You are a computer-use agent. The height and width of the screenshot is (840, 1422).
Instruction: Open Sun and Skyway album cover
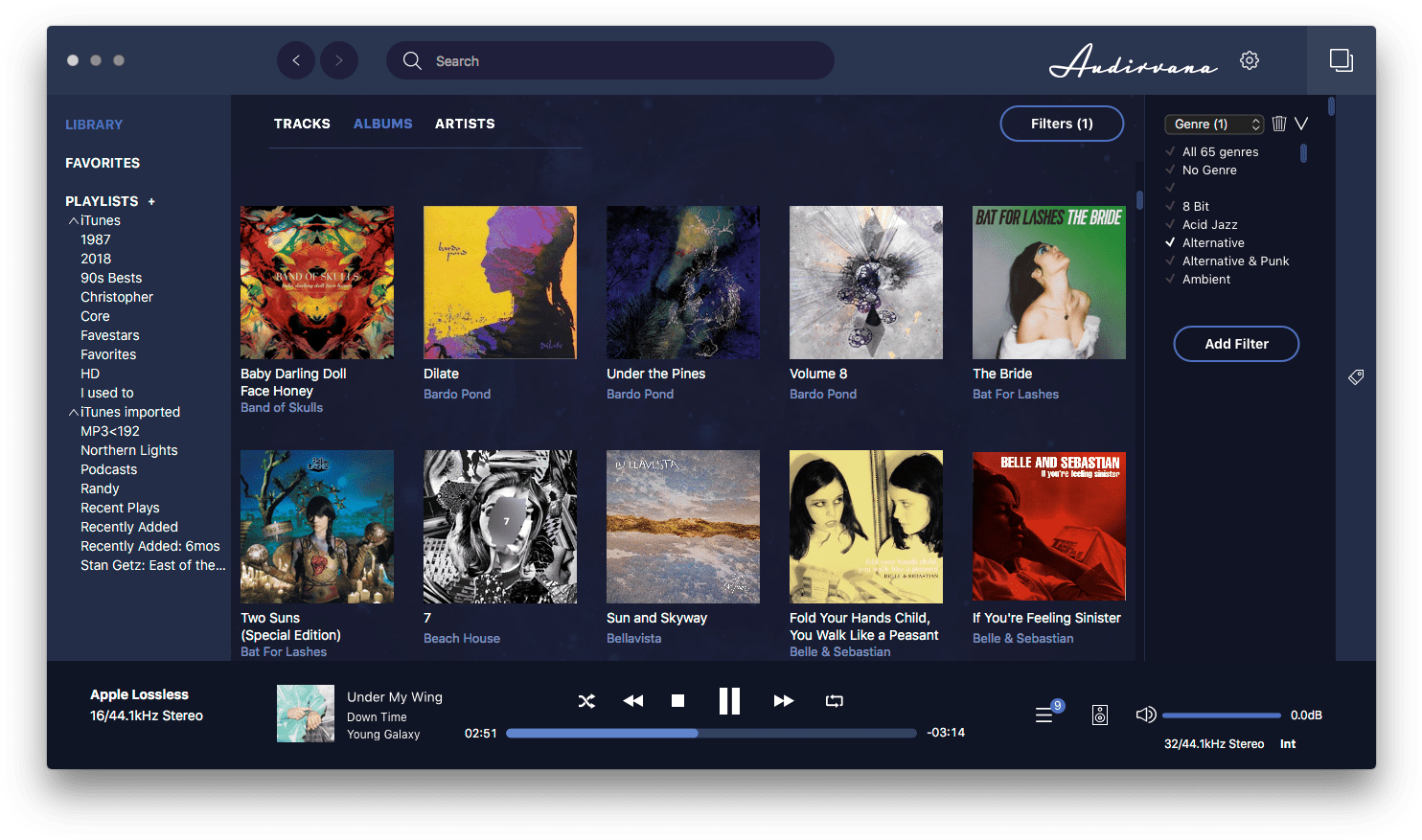click(683, 527)
